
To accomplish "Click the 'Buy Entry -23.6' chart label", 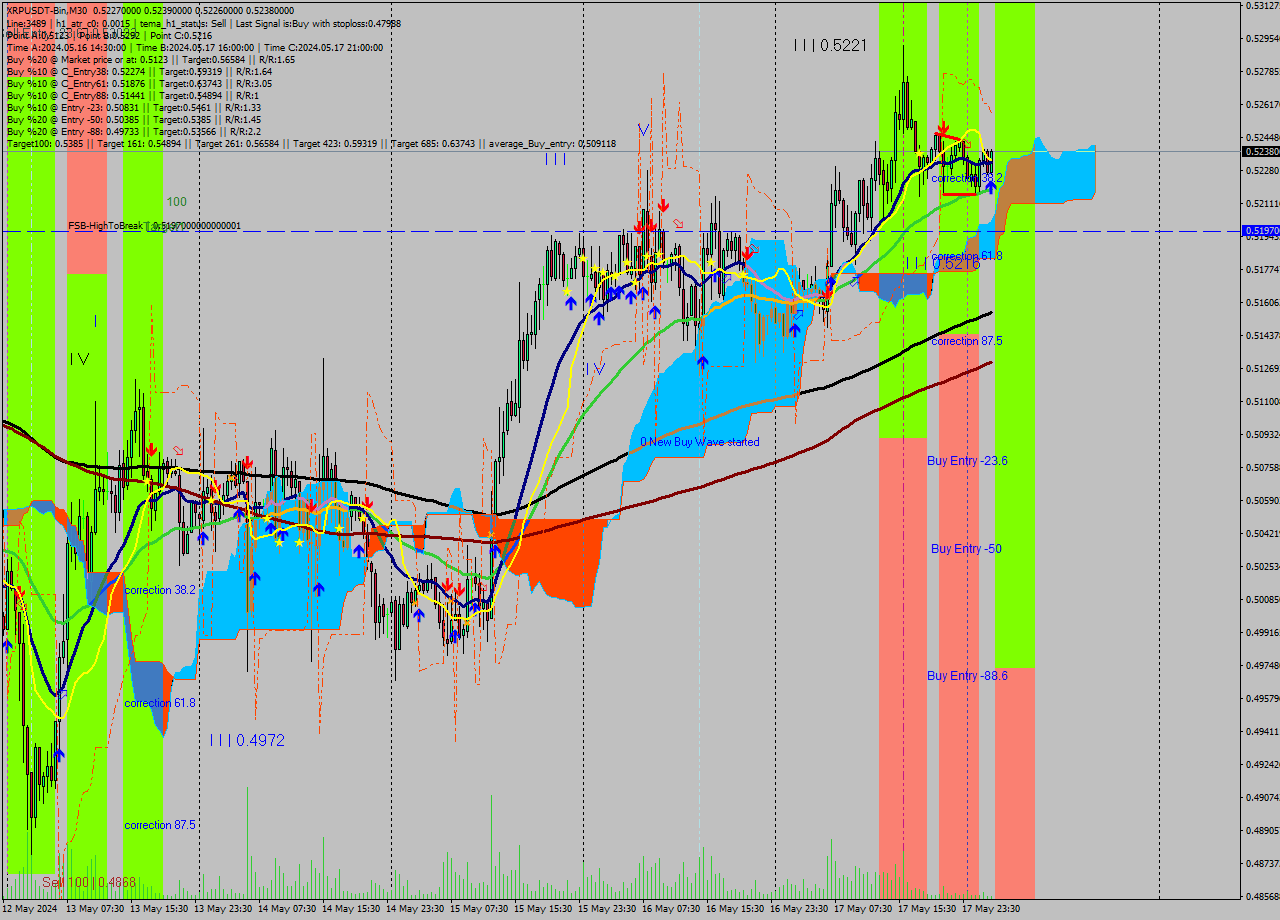I will click(x=967, y=461).
